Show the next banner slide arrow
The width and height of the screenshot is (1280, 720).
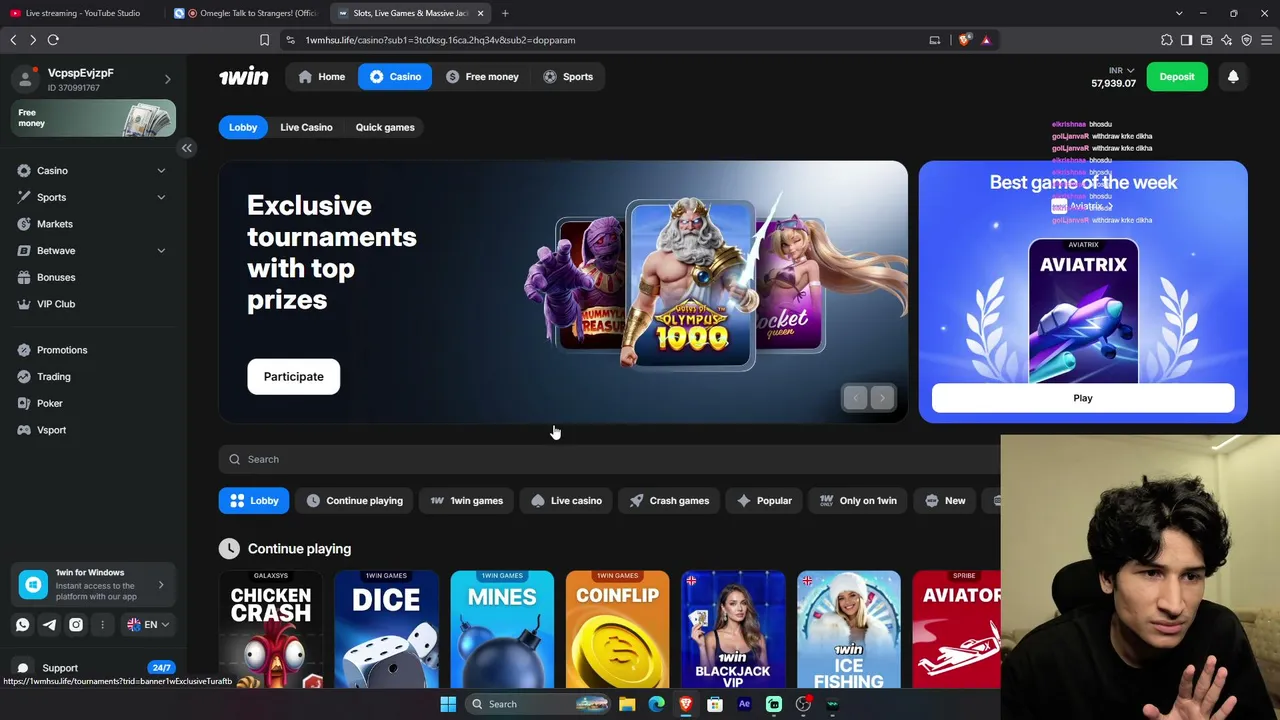[882, 398]
